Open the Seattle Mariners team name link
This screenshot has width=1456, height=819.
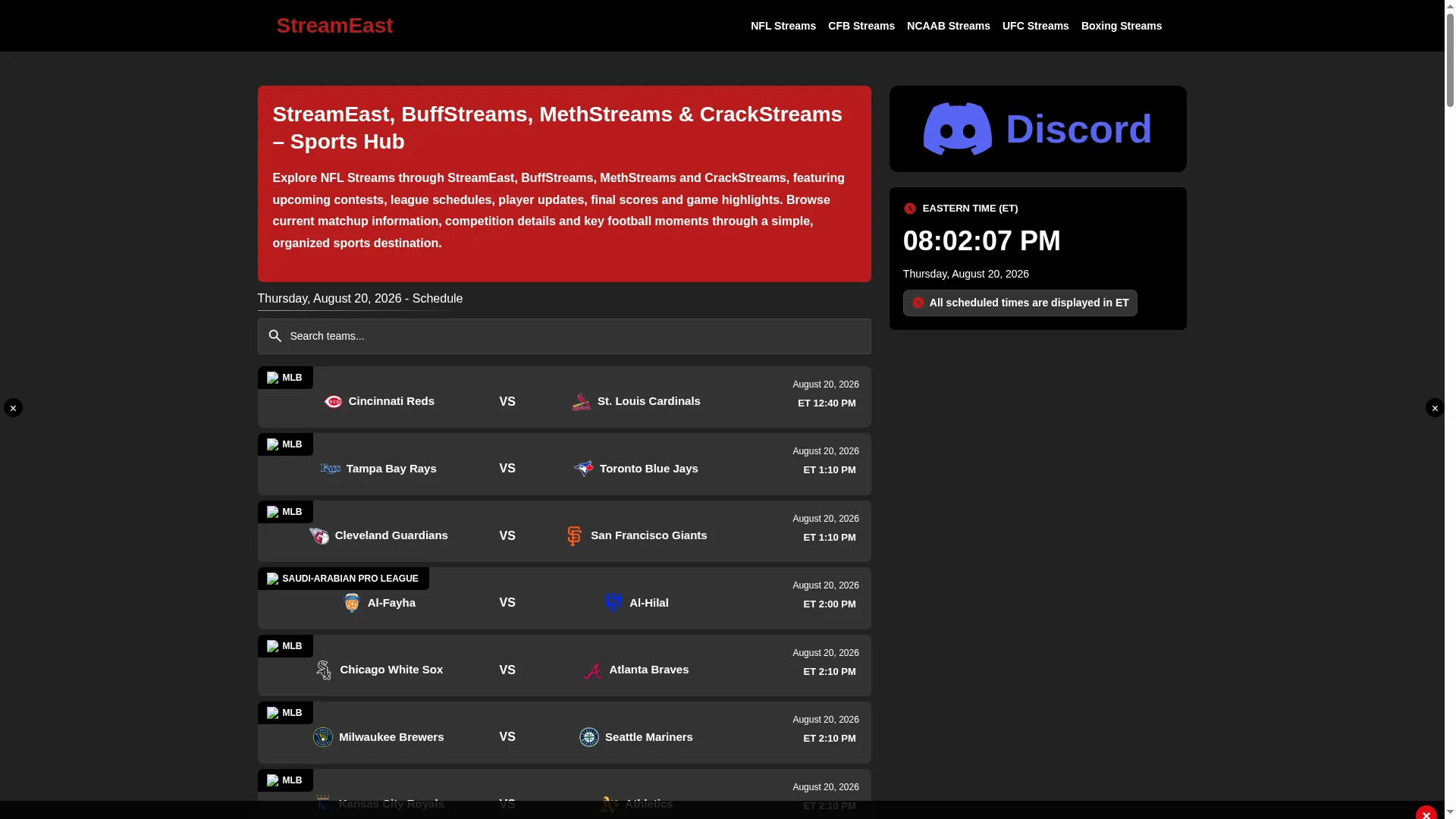[648, 737]
